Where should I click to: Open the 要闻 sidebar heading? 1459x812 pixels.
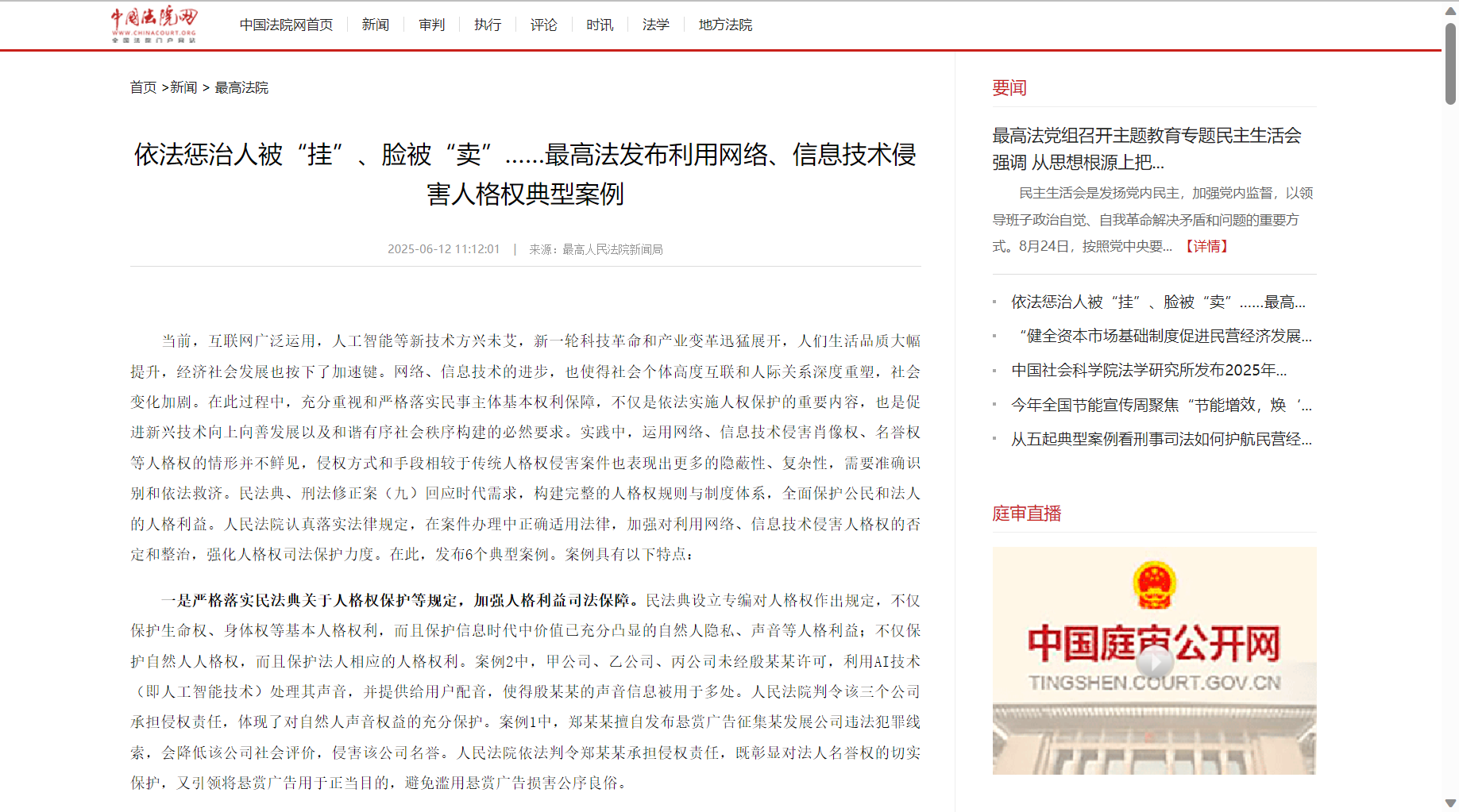point(1009,87)
